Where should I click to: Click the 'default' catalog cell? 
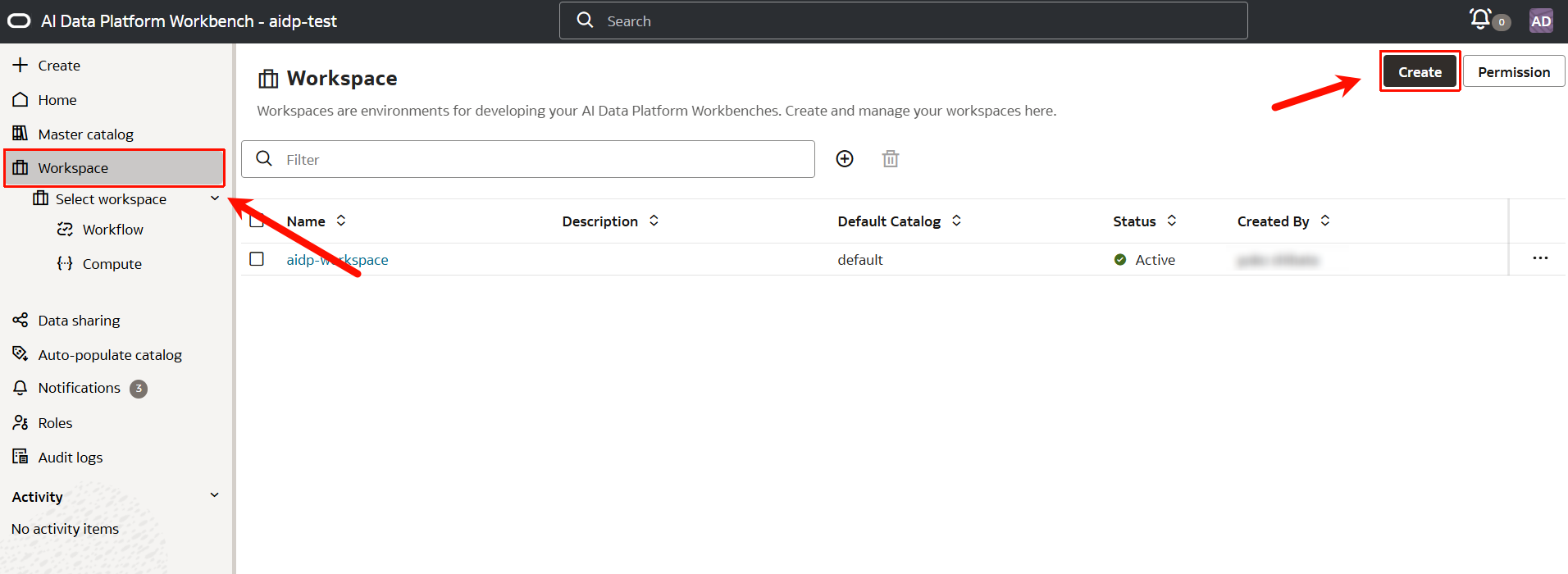[859, 259]
